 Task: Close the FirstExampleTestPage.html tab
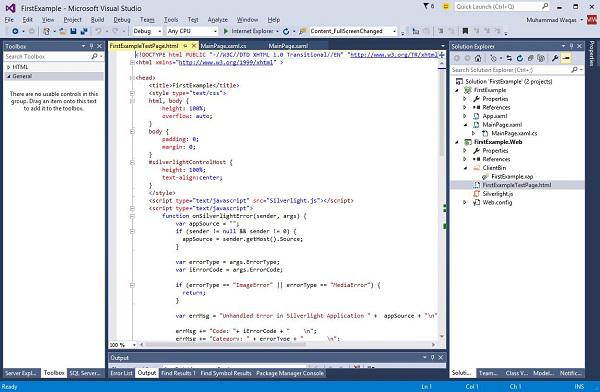[194, 46]
